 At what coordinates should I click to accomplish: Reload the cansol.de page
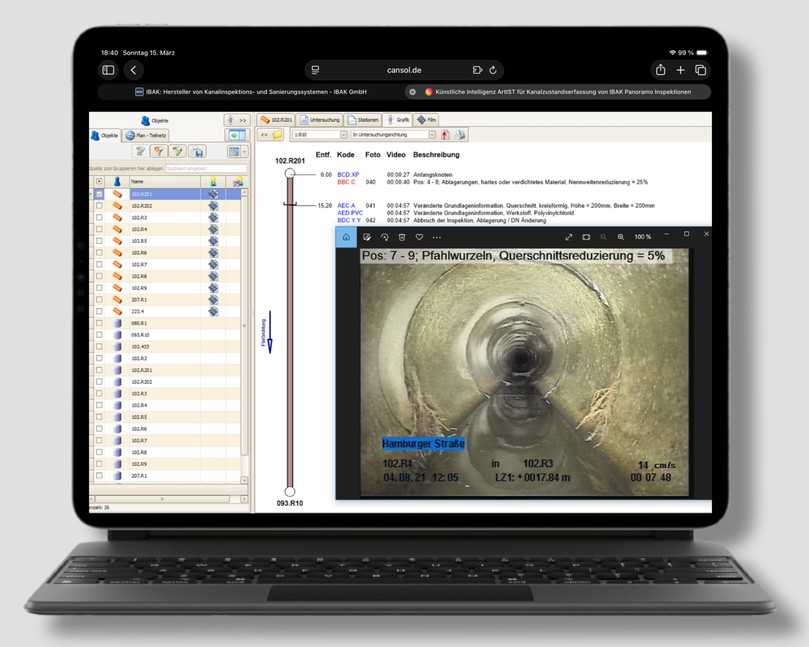pyautogui.click(x=493, y=70)
